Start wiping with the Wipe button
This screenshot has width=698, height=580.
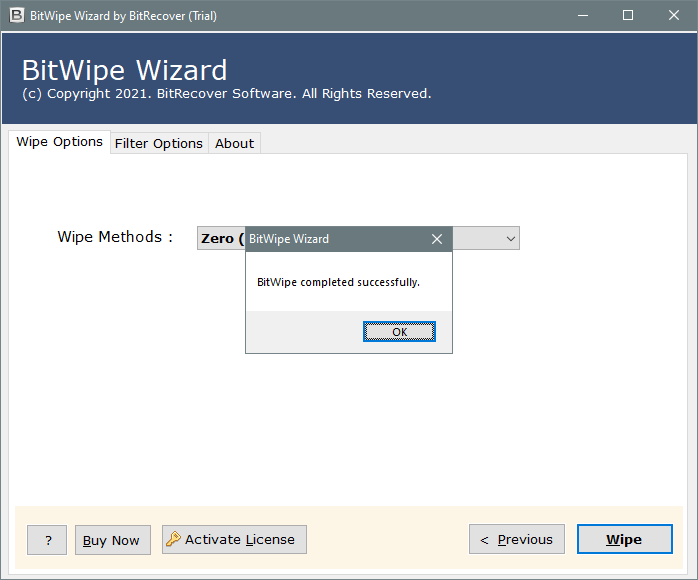point(625,539)
